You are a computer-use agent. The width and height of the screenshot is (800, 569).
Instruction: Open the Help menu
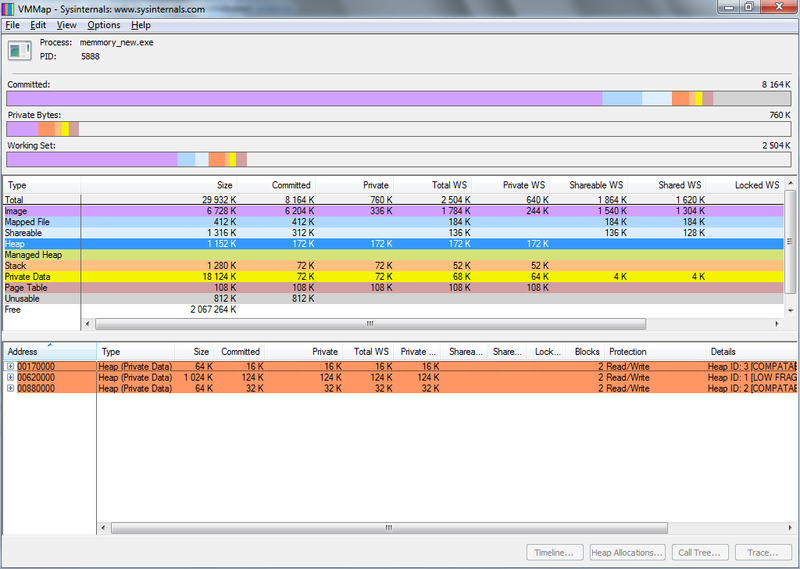click(x=140, y=25)
